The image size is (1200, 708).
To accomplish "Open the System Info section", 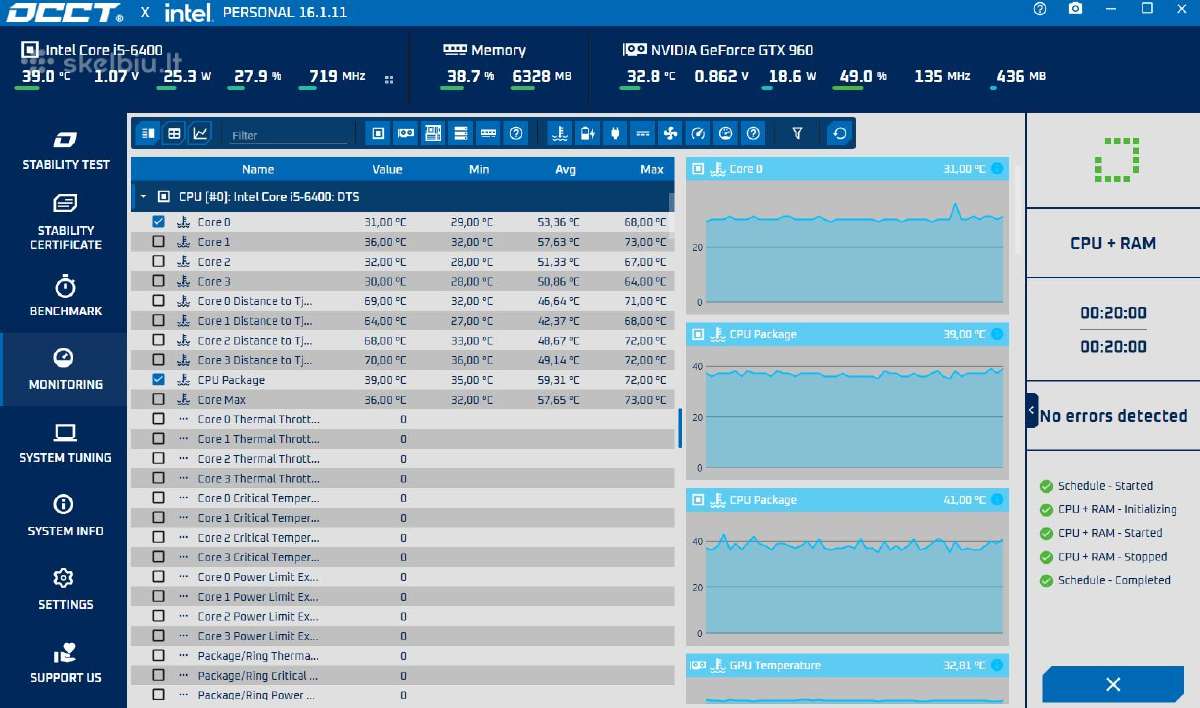I will 65,516.
